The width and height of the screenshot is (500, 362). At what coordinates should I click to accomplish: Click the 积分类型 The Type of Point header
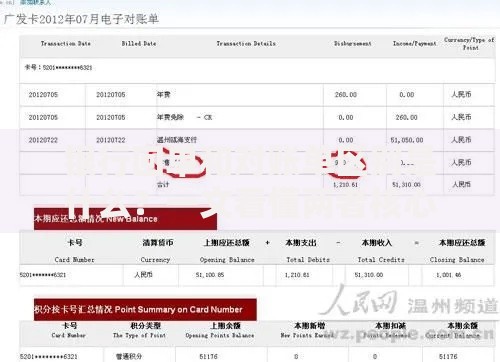139,330
